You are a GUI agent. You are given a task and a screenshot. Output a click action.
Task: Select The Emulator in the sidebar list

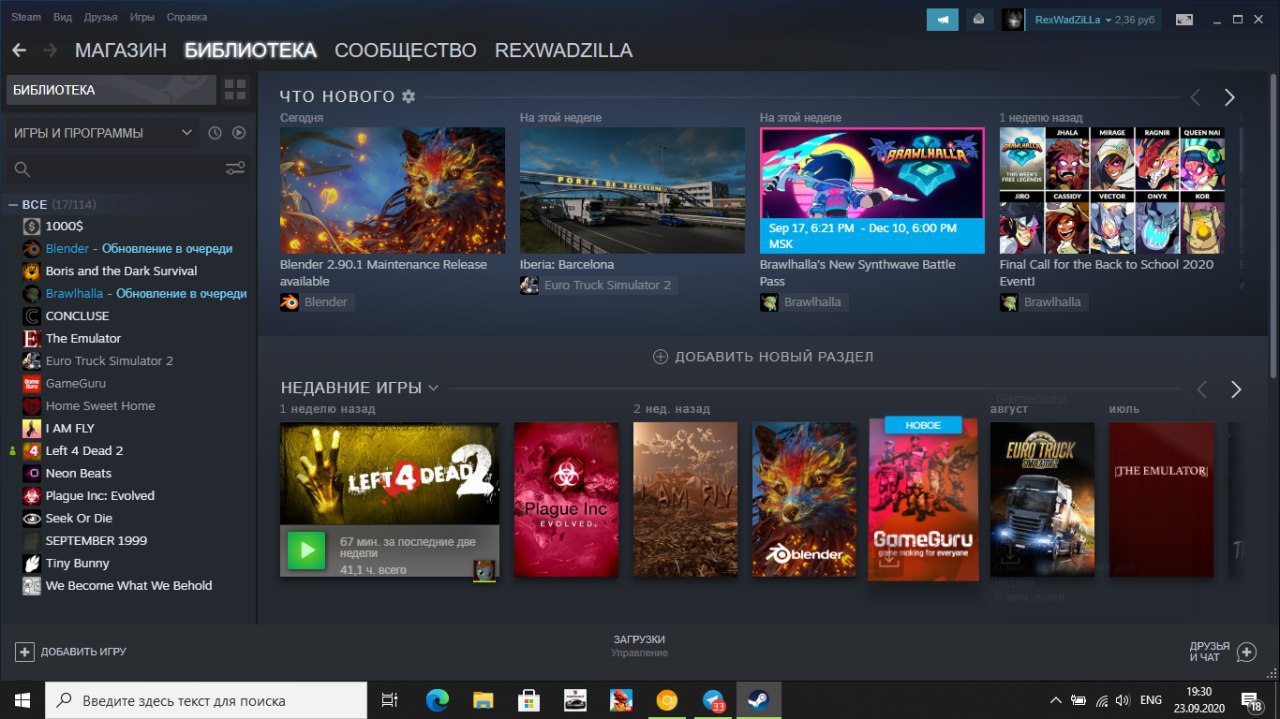click(83, 338)
